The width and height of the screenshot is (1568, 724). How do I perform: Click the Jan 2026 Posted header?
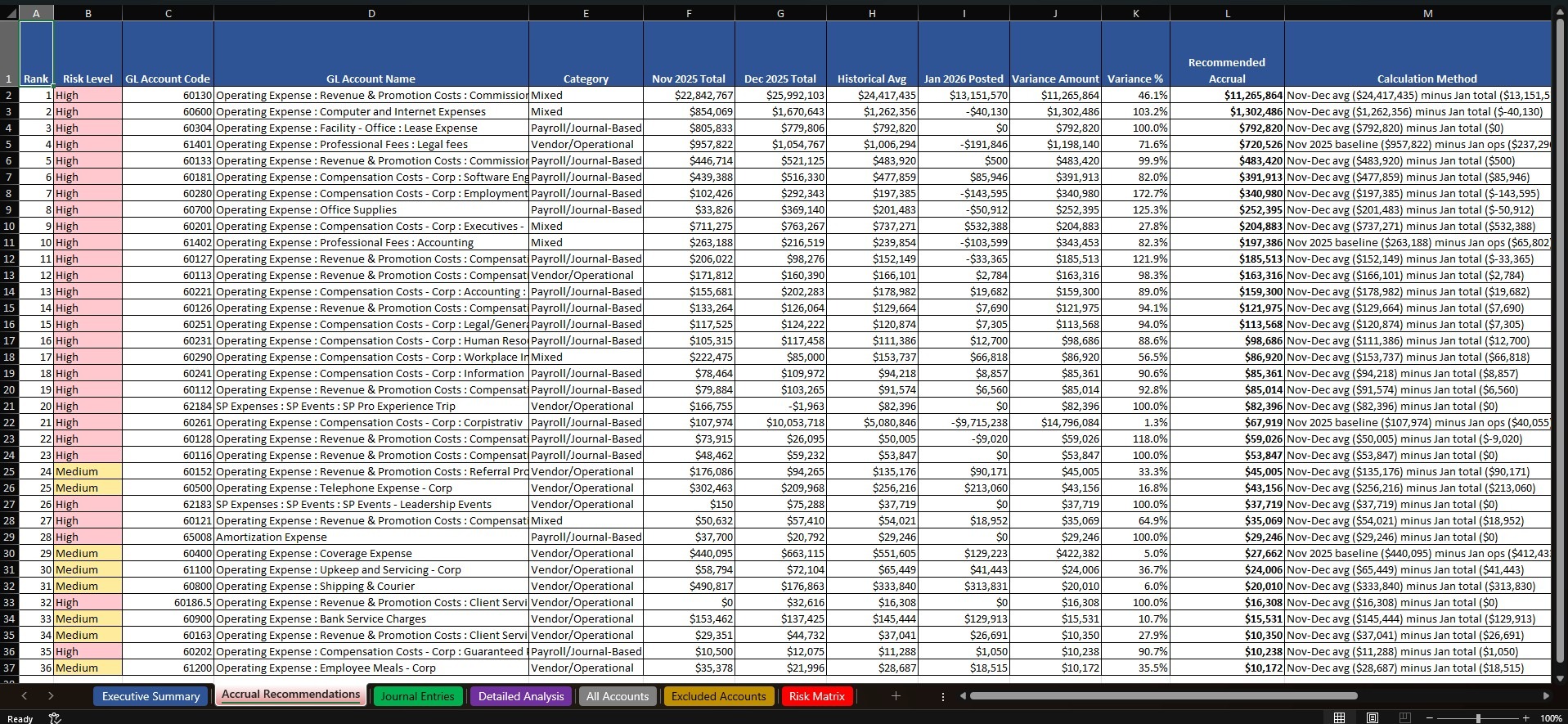964,54
